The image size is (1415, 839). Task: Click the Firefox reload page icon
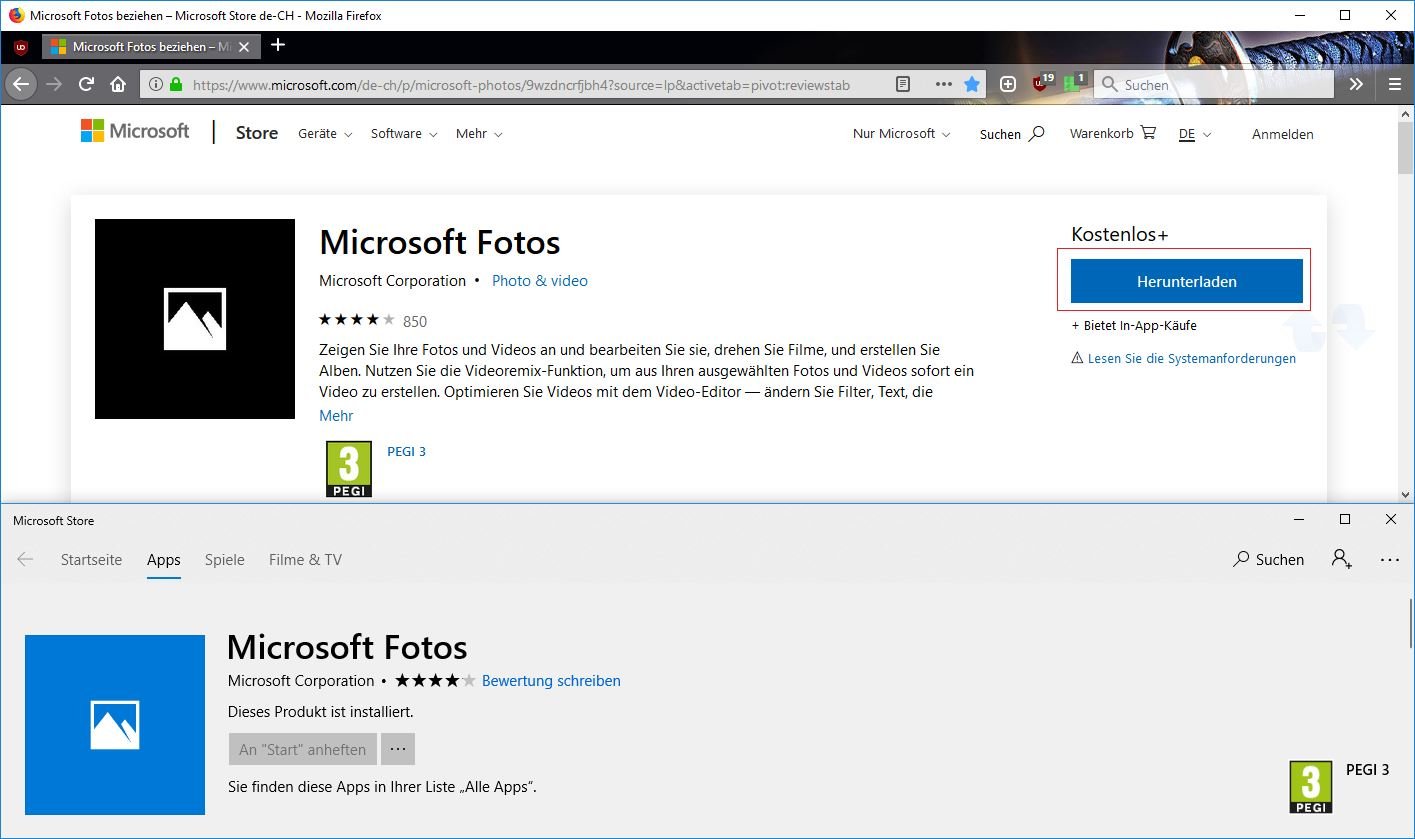(86, 85)
